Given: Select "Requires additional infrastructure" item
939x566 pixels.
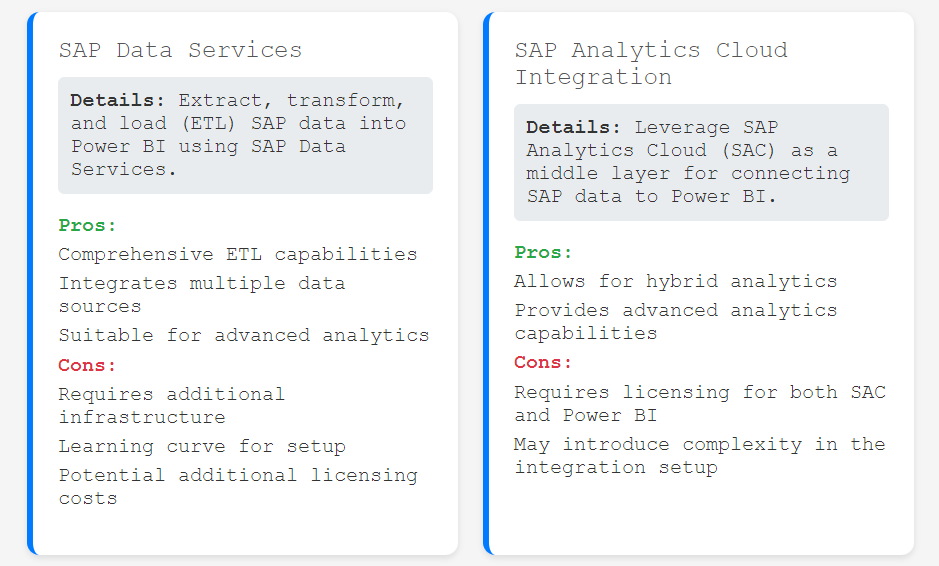Looking at the screenshot, I should pyautogui.click(x=171, y=405).
